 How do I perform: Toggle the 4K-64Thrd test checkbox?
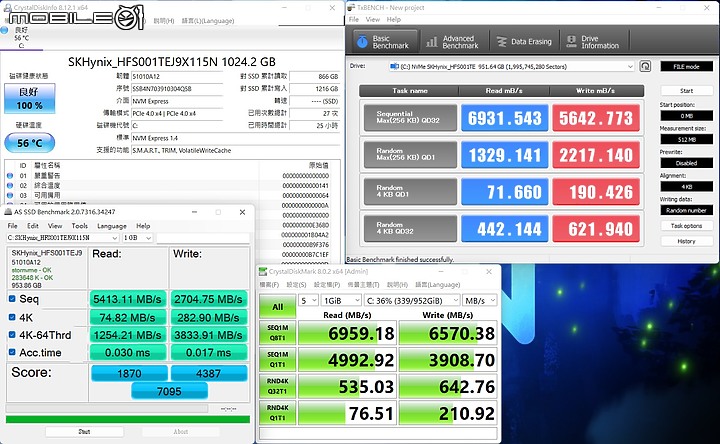pyautogui.click(x=12, y=335)
